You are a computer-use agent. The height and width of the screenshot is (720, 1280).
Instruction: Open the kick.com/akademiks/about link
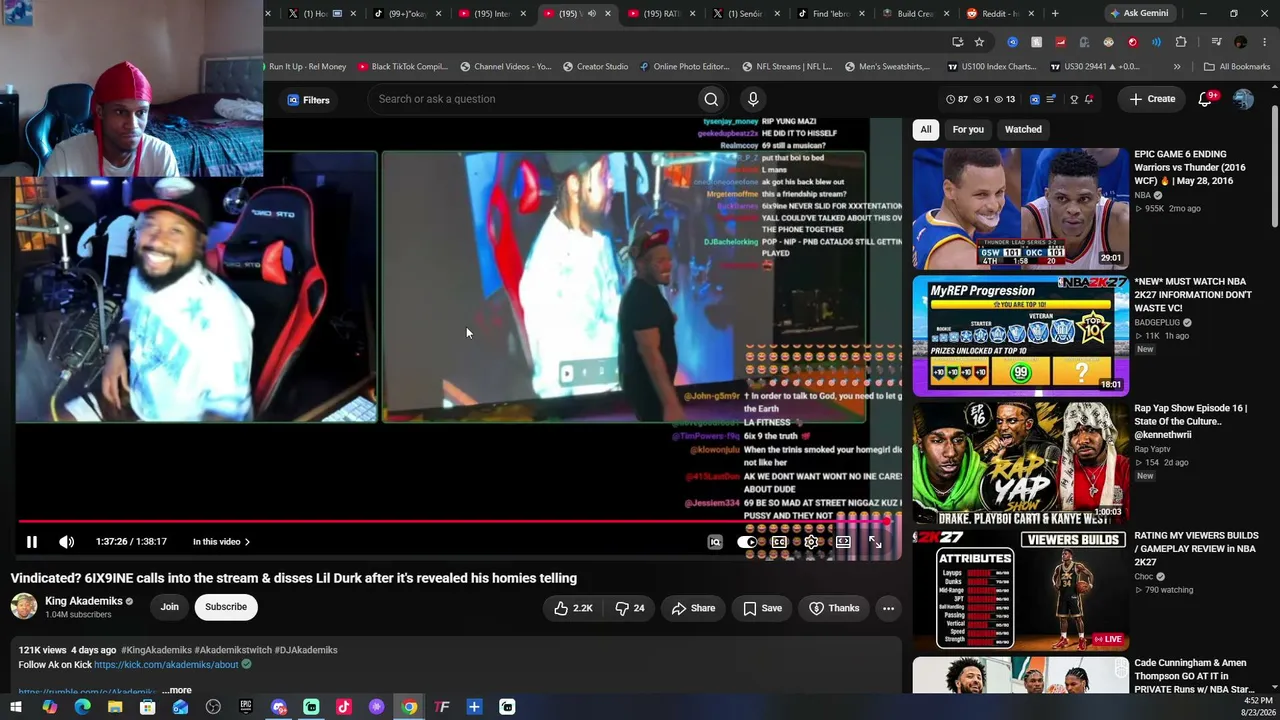pyautogui.click(x=166, y=665)
